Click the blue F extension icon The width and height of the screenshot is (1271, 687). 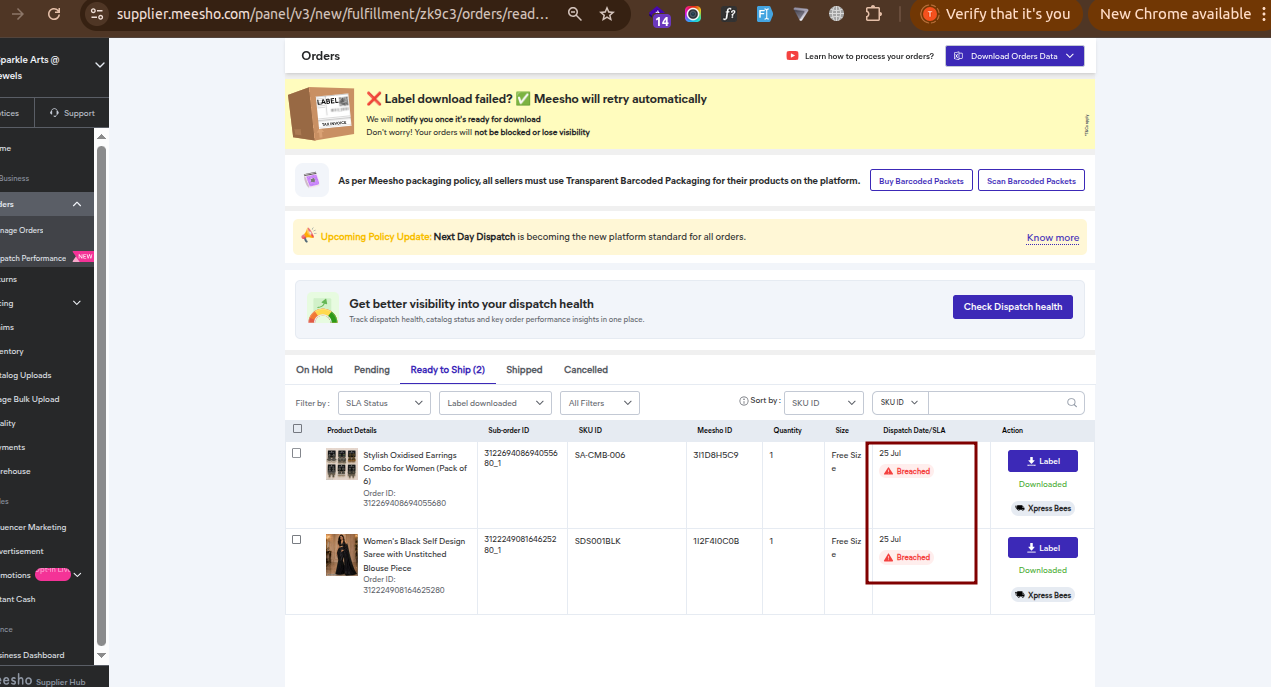point(765,14)
